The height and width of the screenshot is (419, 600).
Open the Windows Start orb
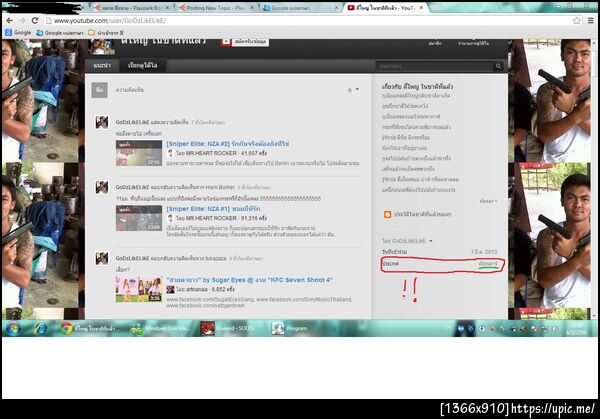(13, 328)
